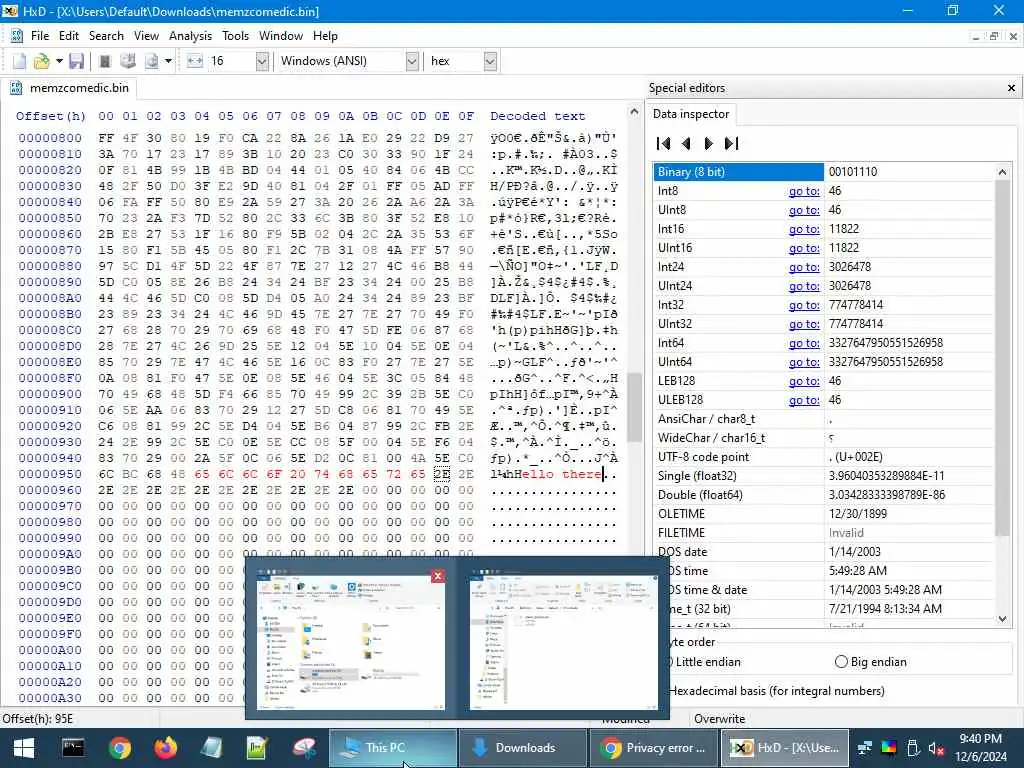Close the Special editors panel
The height and width of the screenshot is (768, 1024).
click(x=1011, y=88)
